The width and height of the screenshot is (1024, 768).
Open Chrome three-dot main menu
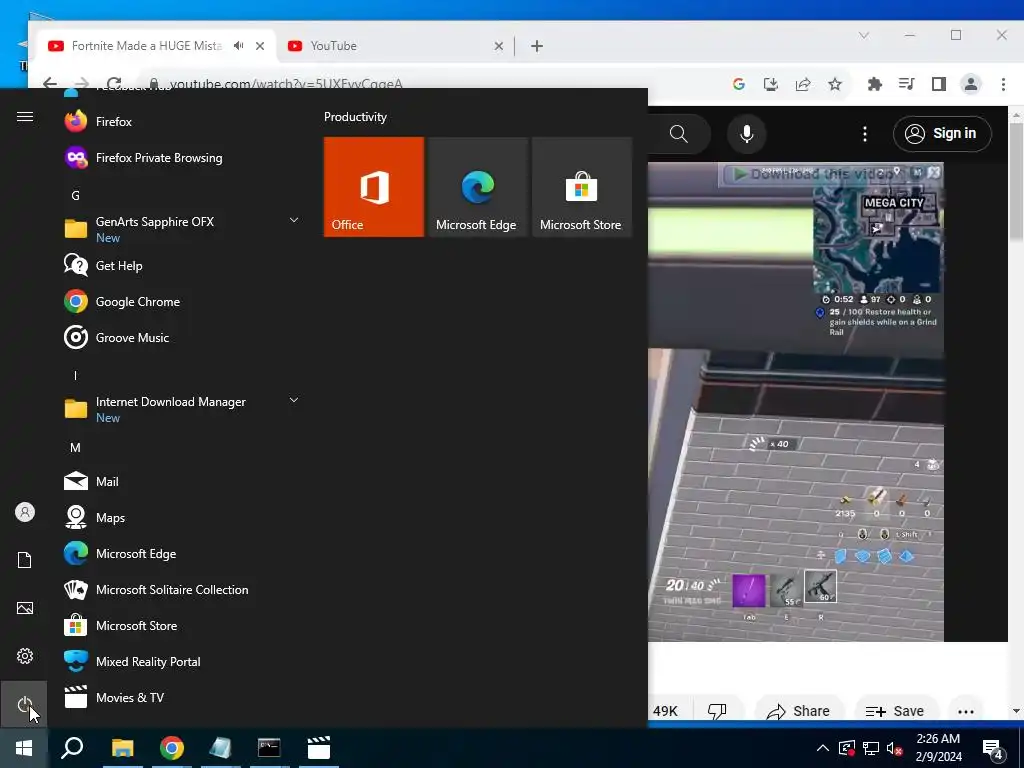click(1003, 84)
